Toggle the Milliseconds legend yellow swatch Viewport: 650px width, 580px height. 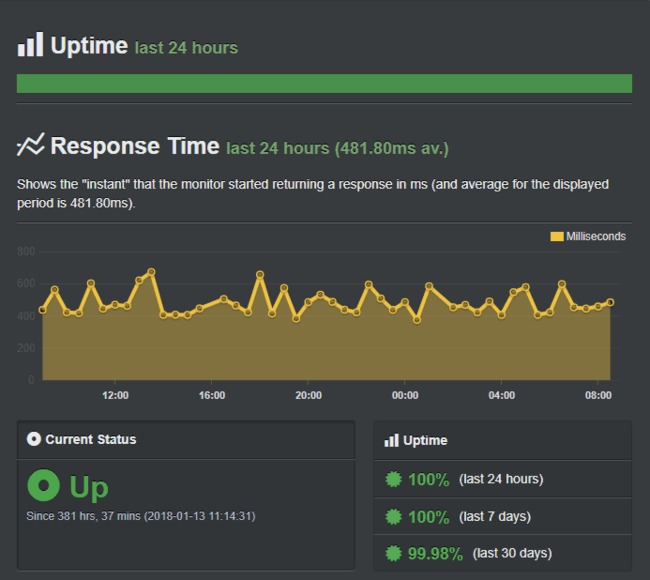557,237
